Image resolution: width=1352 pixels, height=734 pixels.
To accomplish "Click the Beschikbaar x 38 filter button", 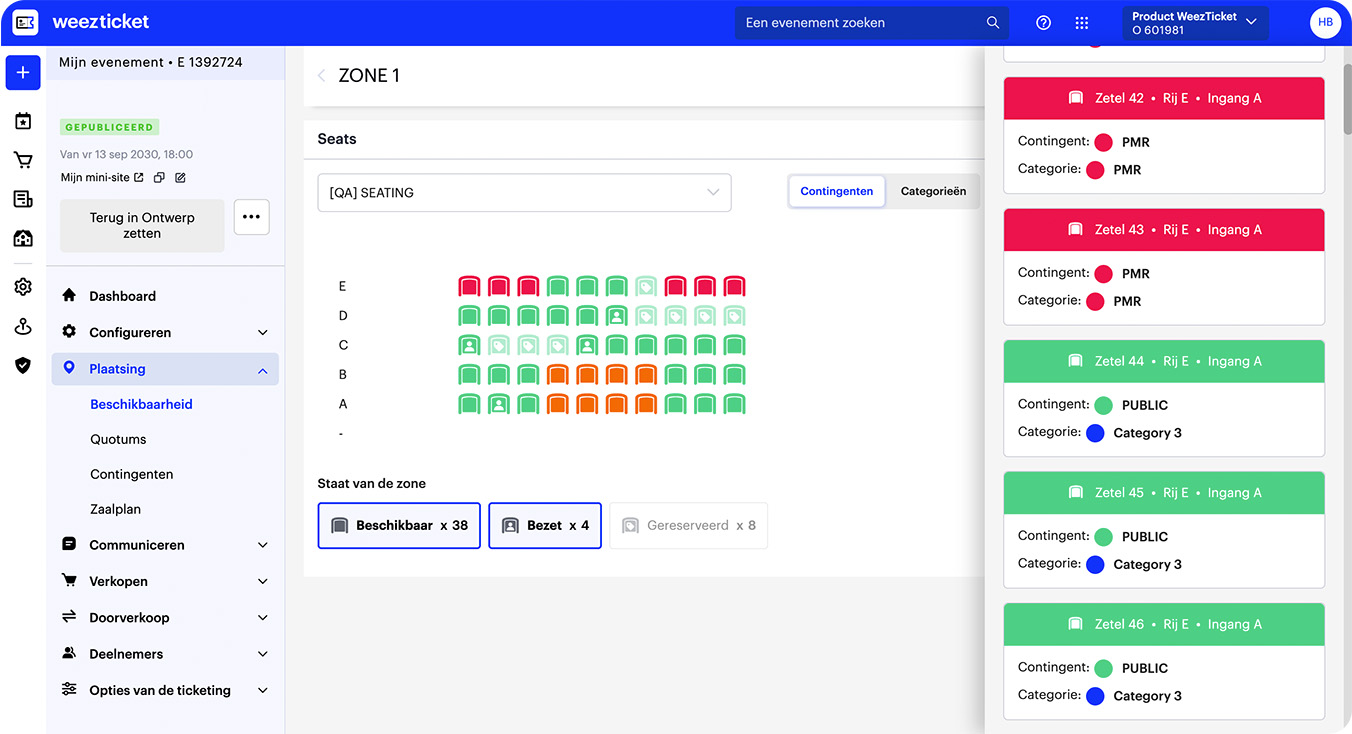I will tap(398, 525).
